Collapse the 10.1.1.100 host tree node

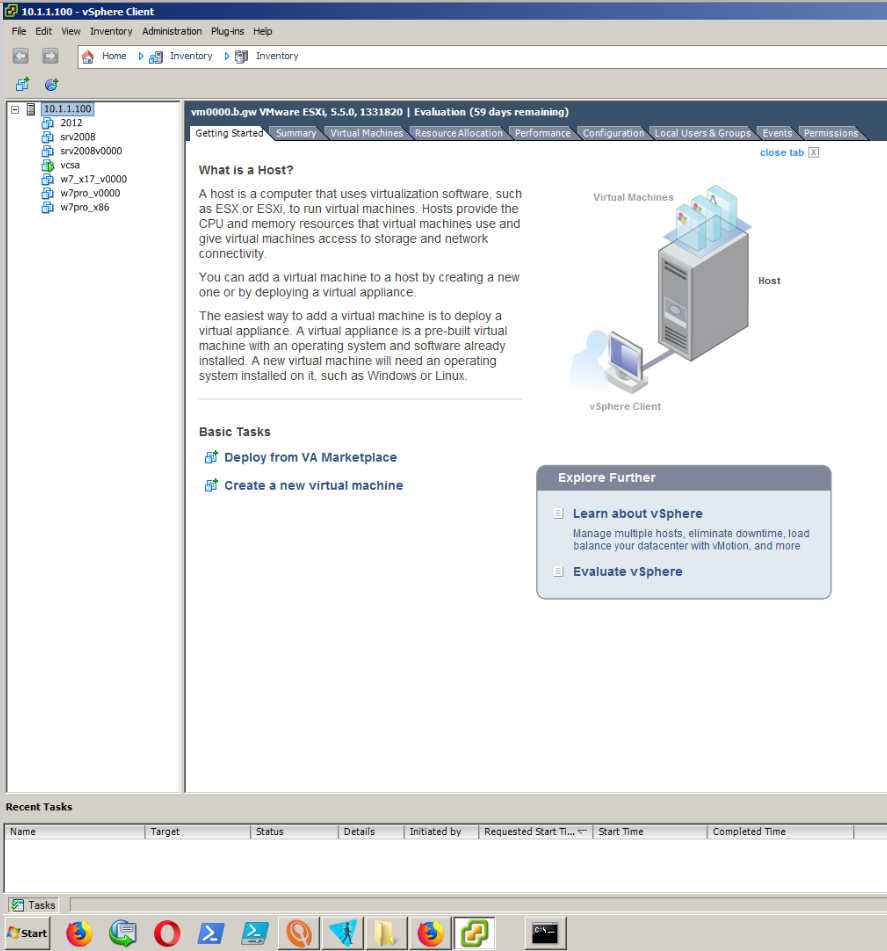(15, 109)
